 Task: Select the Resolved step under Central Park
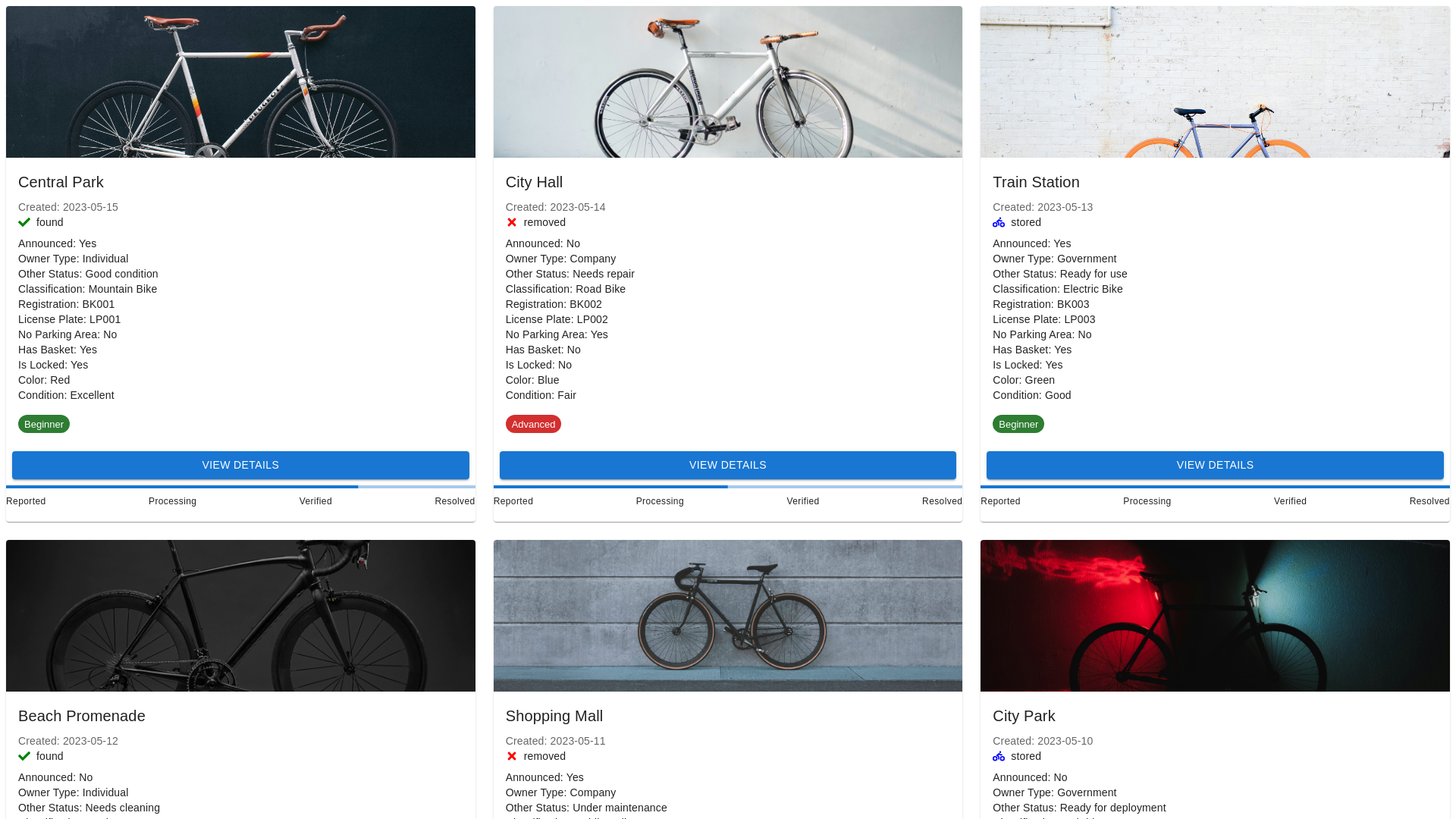(453, 500)
